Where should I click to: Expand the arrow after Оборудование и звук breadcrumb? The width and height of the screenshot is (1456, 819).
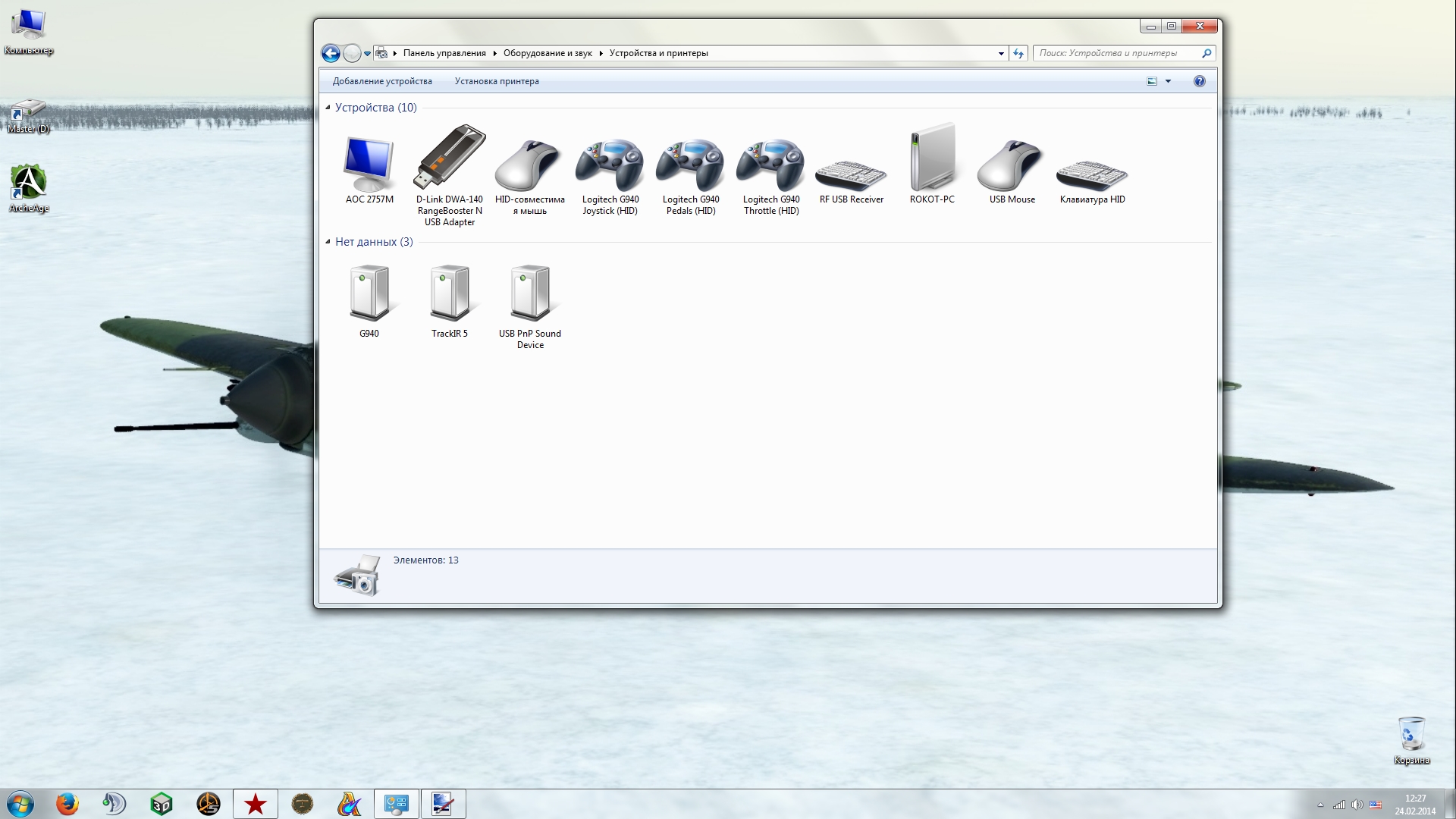click(x=601, y=53)
